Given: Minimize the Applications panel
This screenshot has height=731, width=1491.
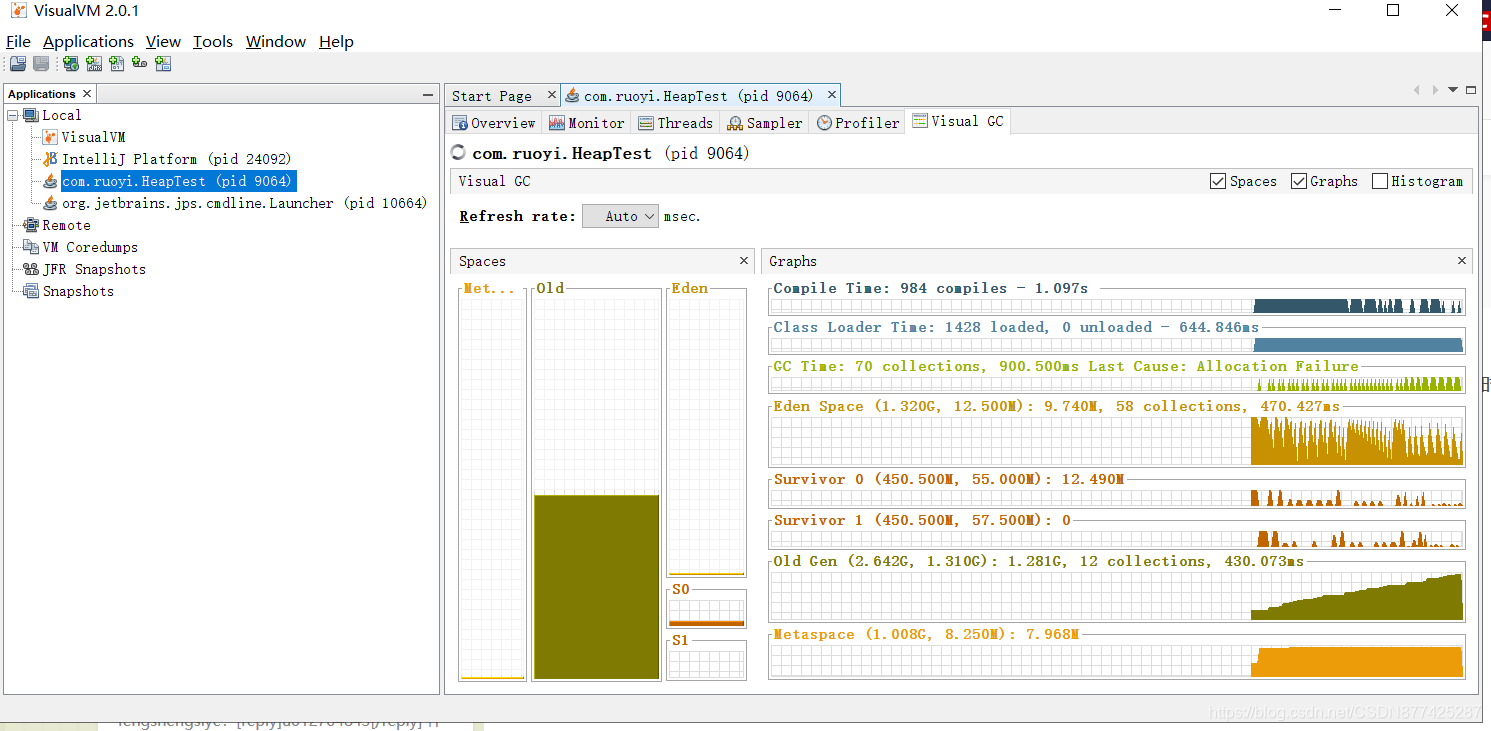Looking at the screenshot, I should (428, 94).
